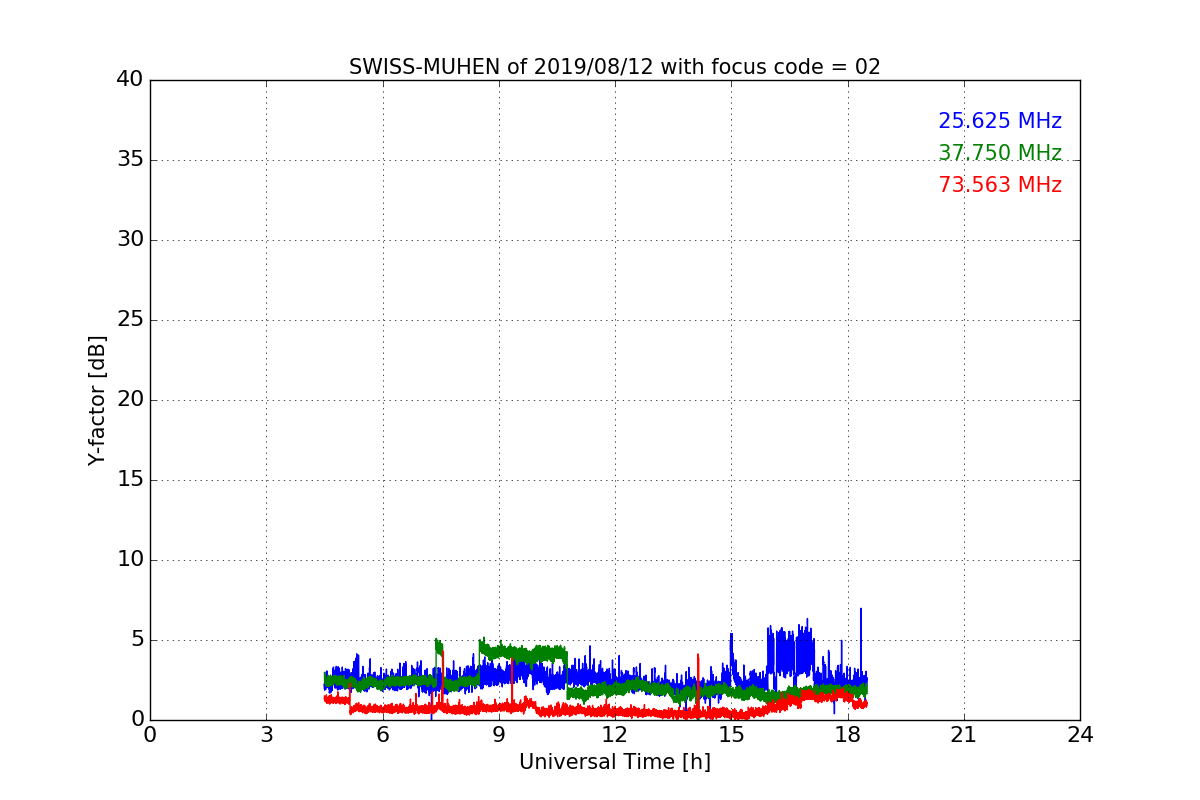Click x-axis tick label '21'
The height and width of the screenshot is (800, 1200).
[x=963, y=734]
